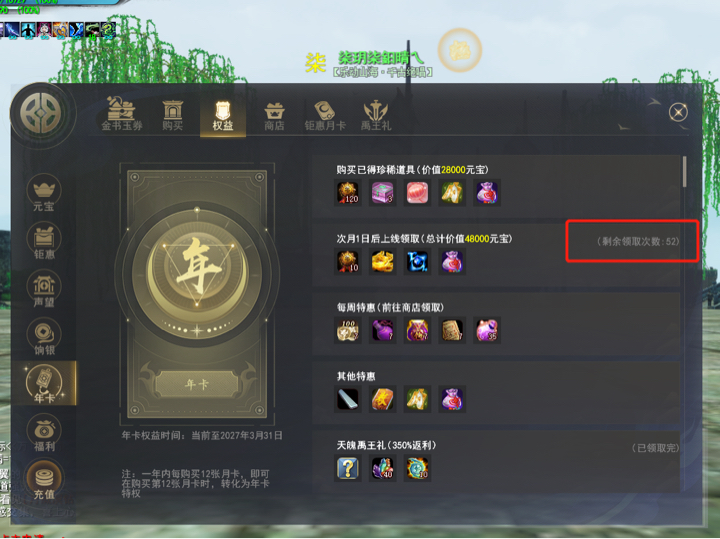Open the 充值 recharge icon

pos(44,481)
